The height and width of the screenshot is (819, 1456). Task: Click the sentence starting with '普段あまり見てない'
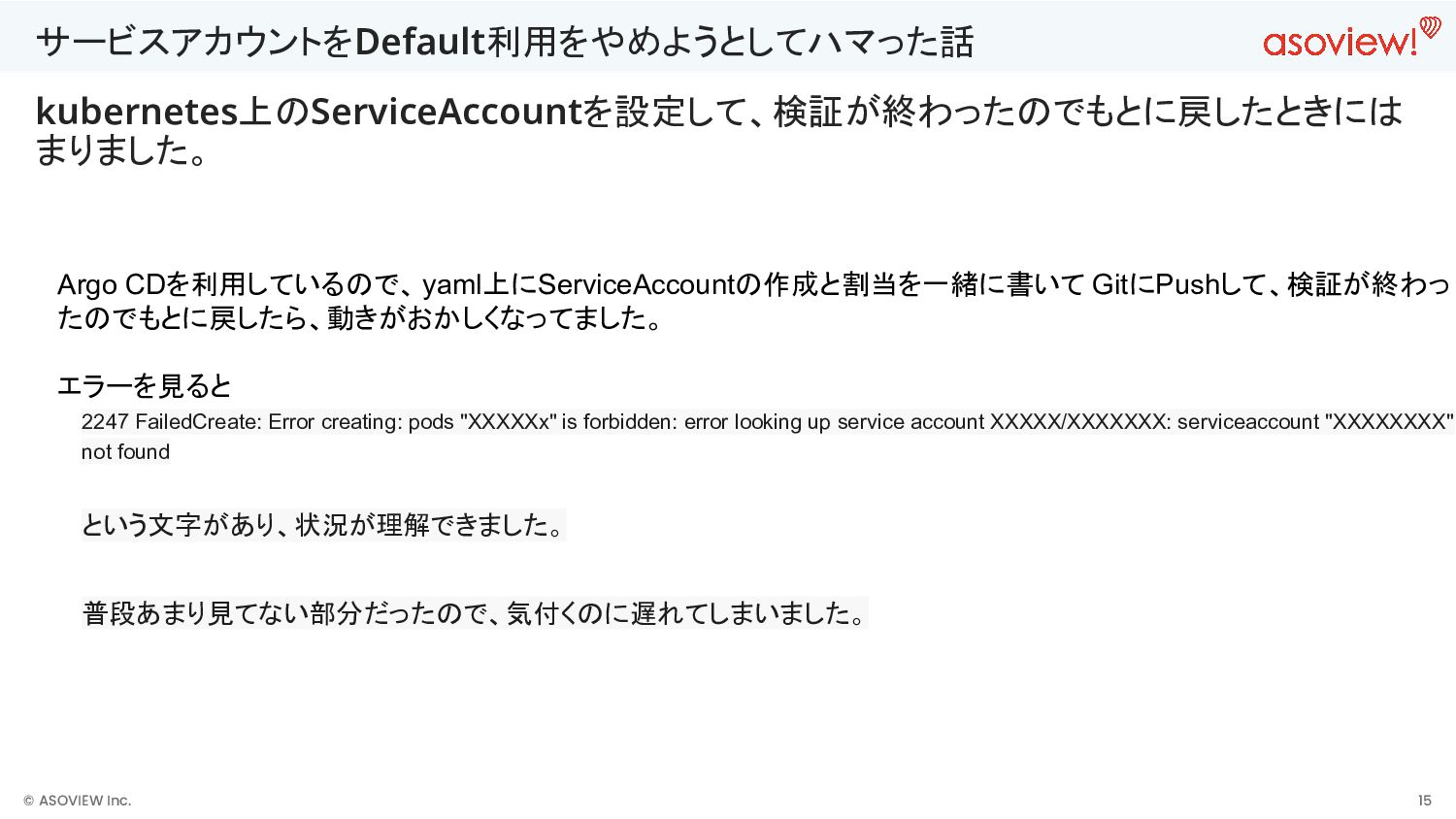474,613
